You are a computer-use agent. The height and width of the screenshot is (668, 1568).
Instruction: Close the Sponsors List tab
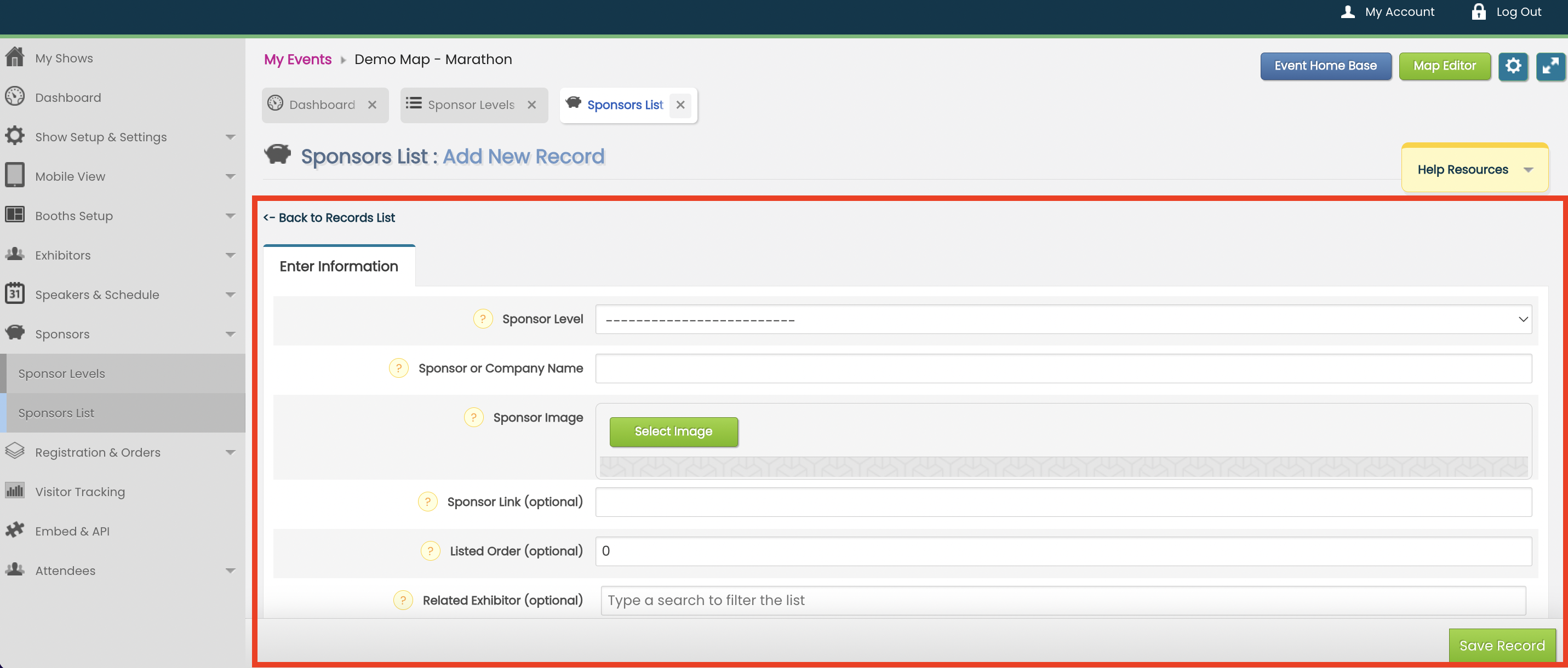(x=680, y=105)
